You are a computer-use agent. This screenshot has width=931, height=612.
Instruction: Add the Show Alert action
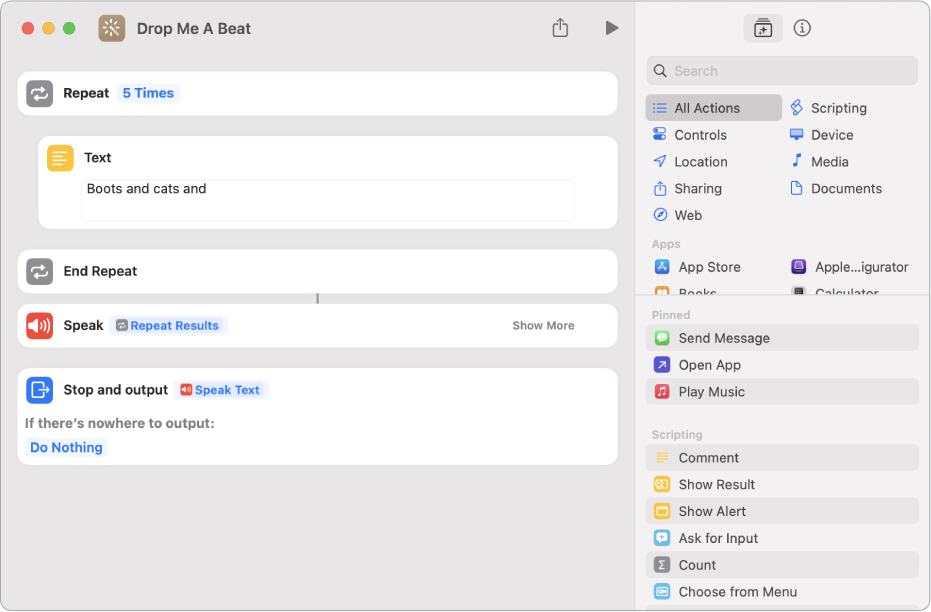(782, 512)
